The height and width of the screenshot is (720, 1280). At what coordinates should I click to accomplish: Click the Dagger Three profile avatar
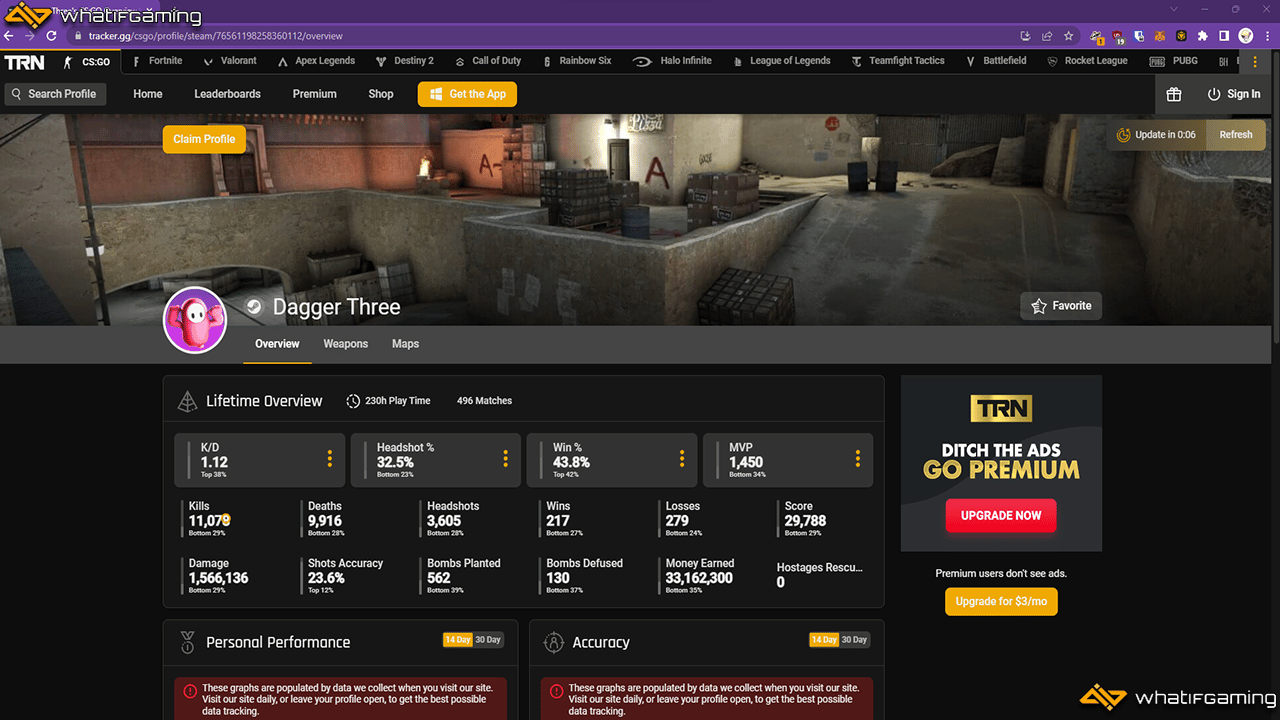coord(195,322)
